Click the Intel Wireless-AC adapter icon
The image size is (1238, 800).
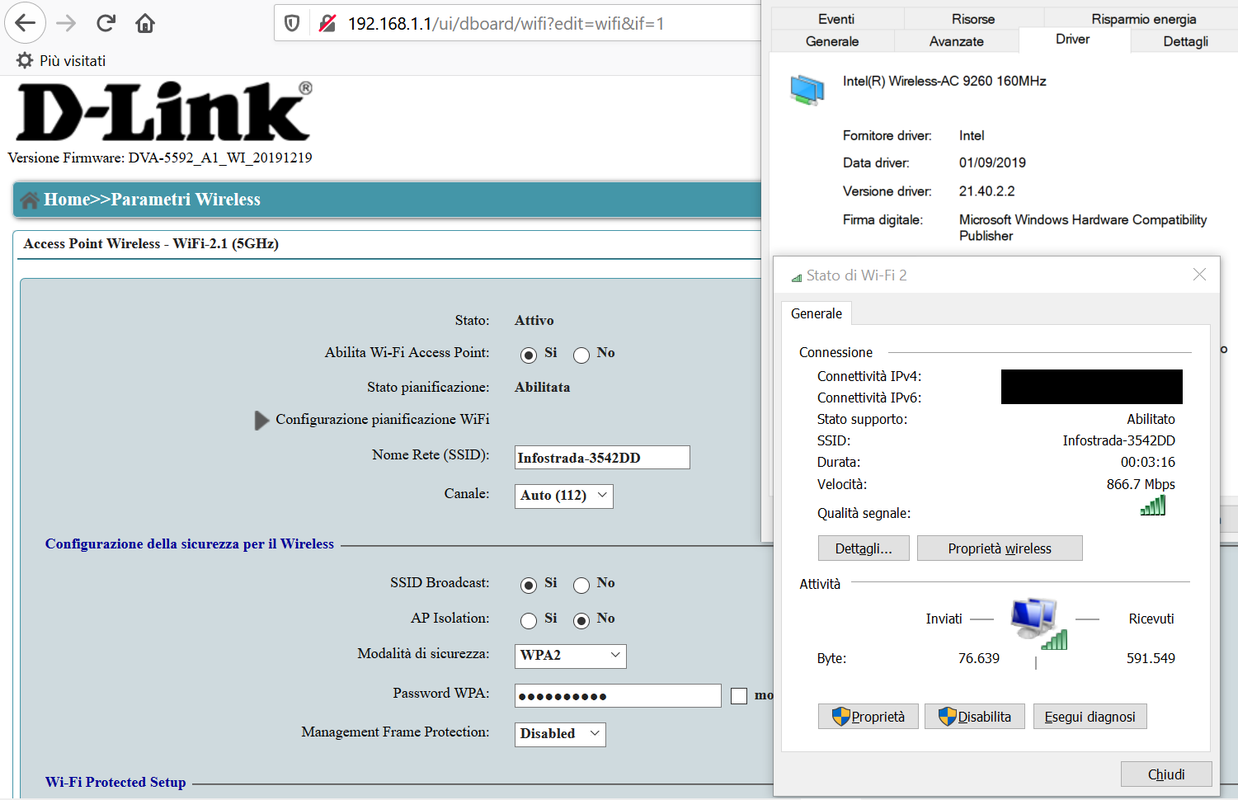pyautogui.click(x=807, y=90)
